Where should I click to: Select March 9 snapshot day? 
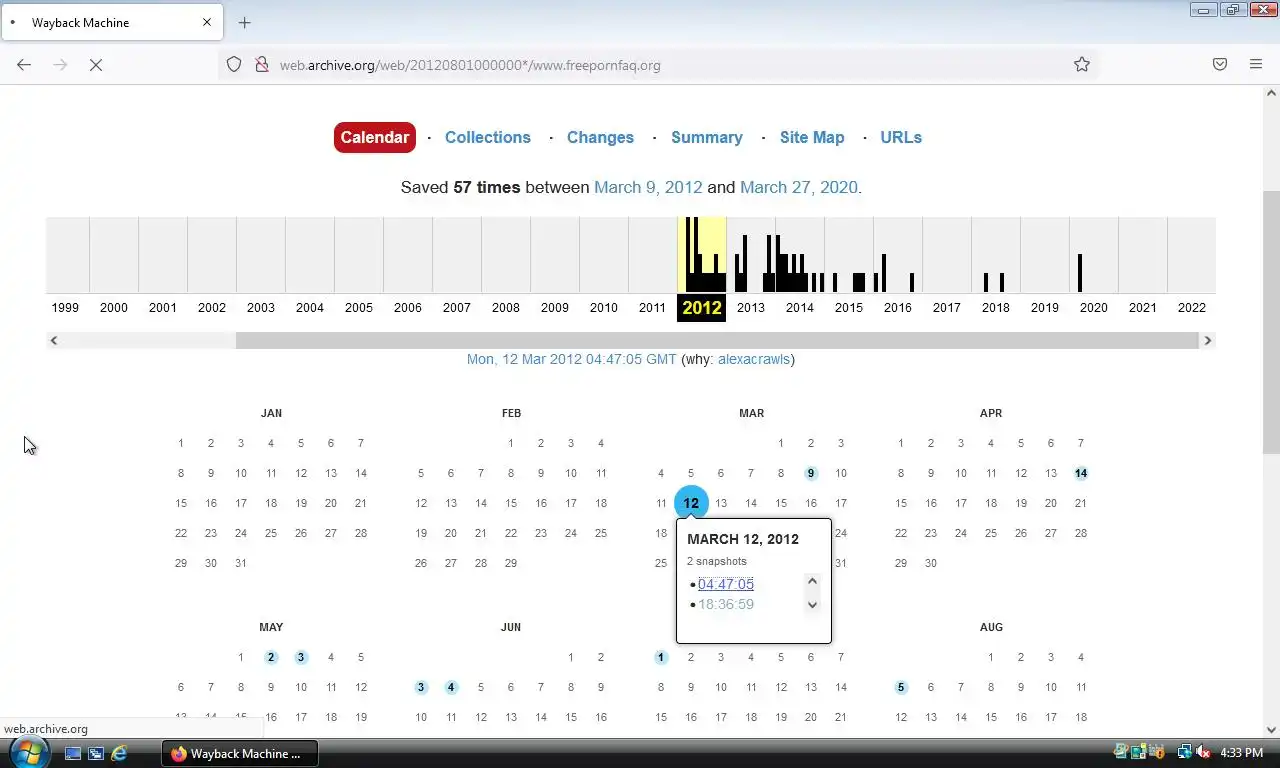tap(811, 473)
